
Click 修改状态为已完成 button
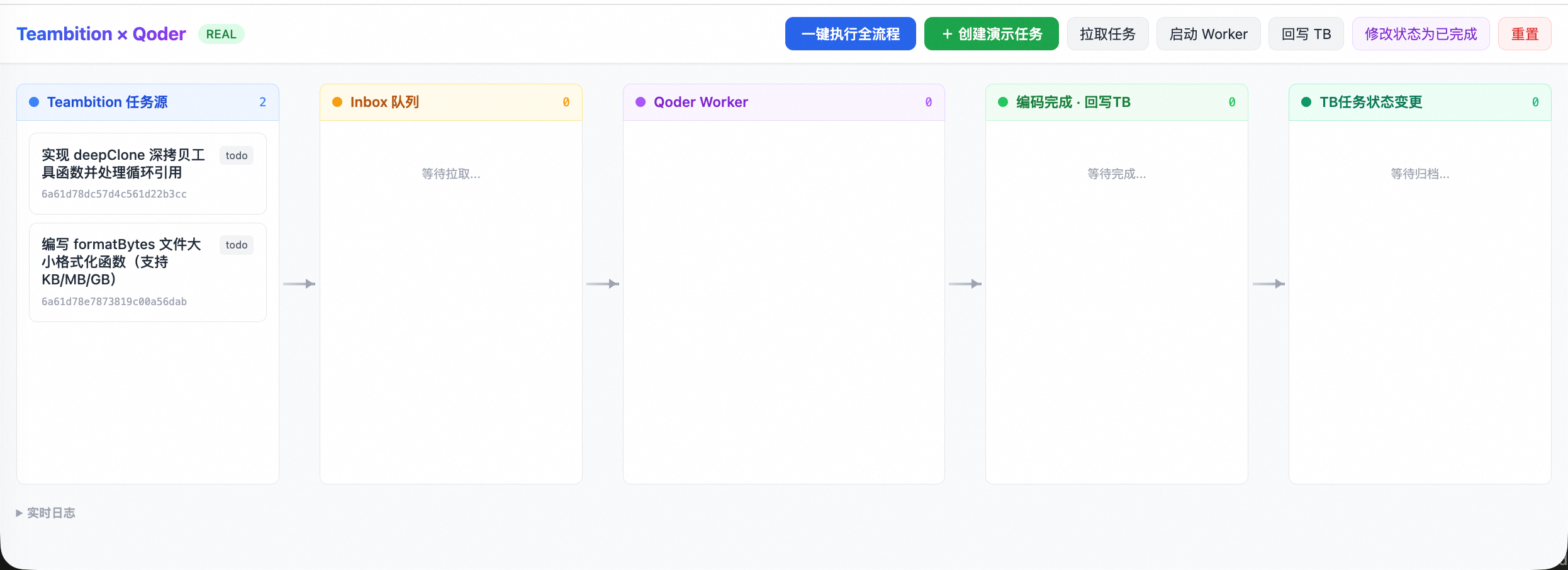coord(1421,34)
